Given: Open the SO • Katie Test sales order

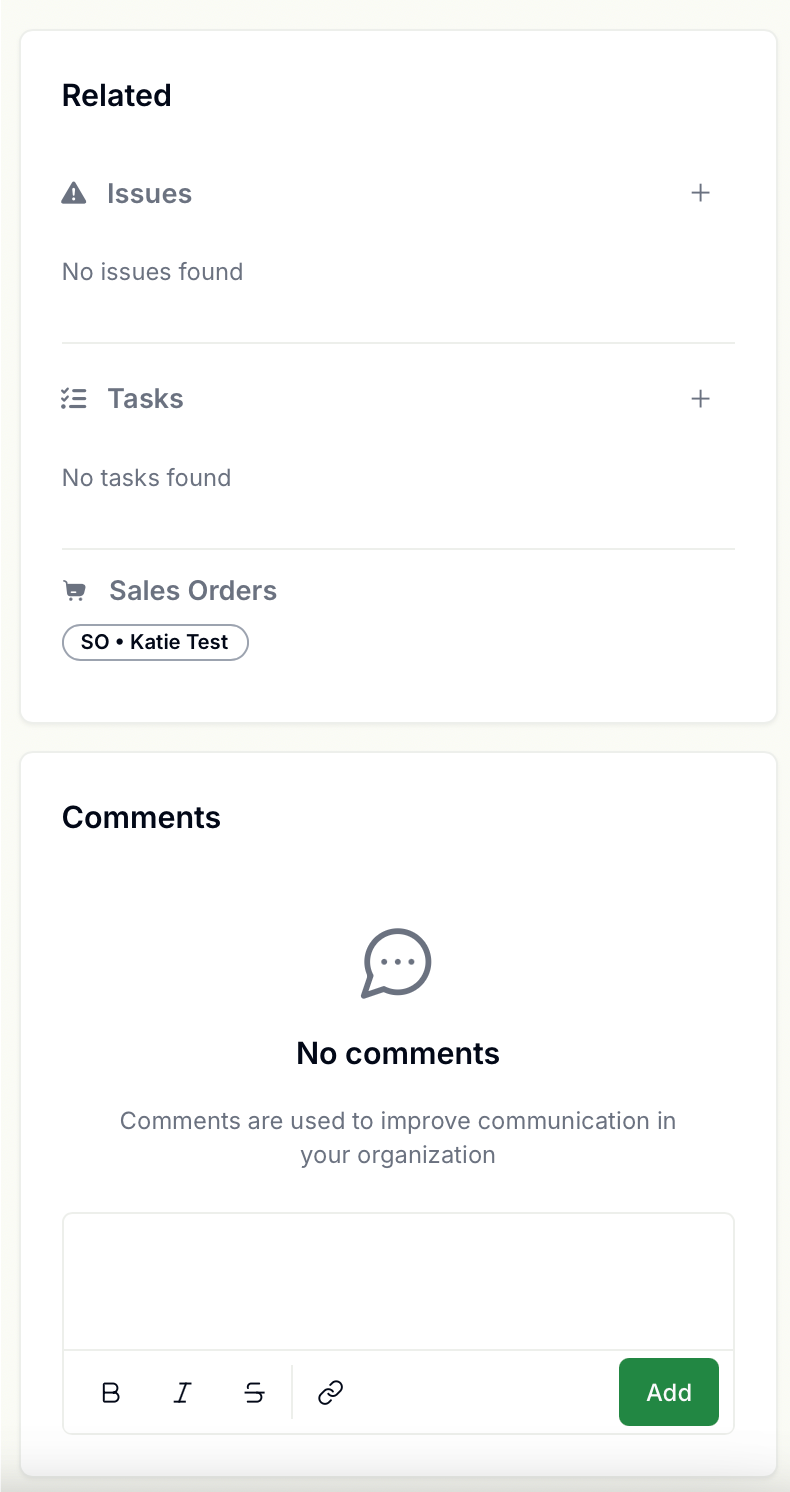Looking at the screenshot, I should 155,642.
